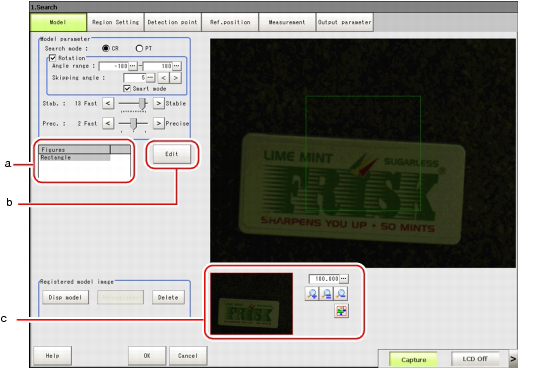Screen dimensions: 545x369
Task: Toggle the Rotation checkbox
Action: [x=52, y=58]
